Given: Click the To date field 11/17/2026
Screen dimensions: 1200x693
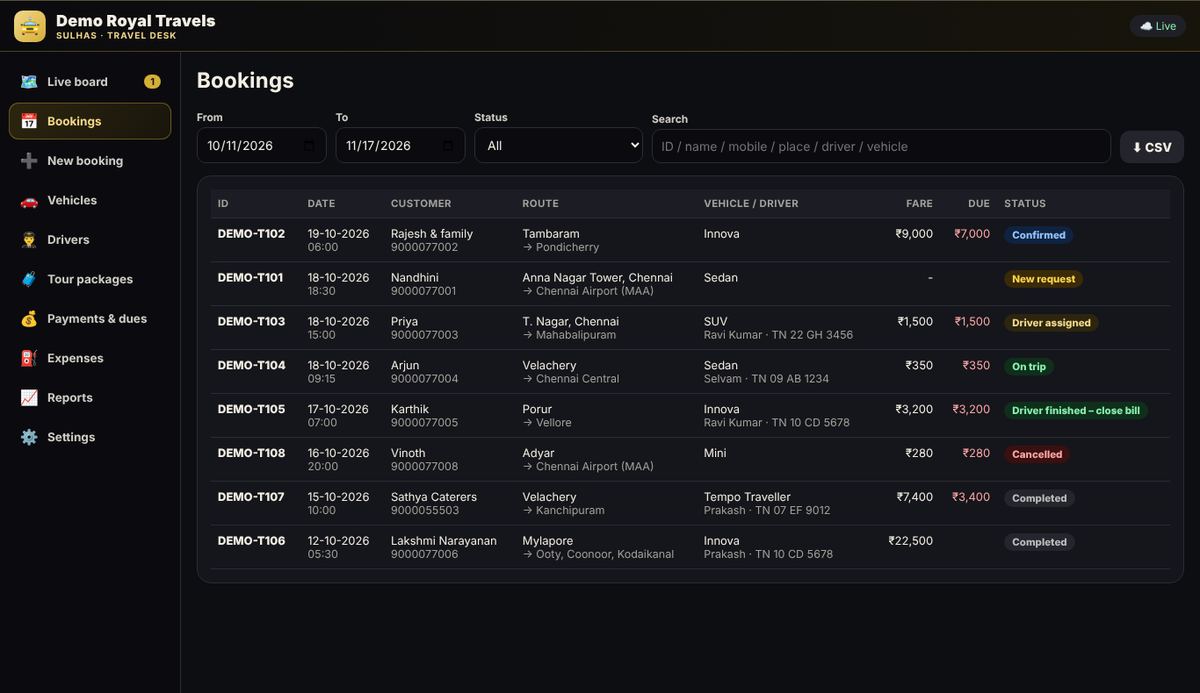Looking at the screenshot, I should pyautogui.click(x=400, y=146).
